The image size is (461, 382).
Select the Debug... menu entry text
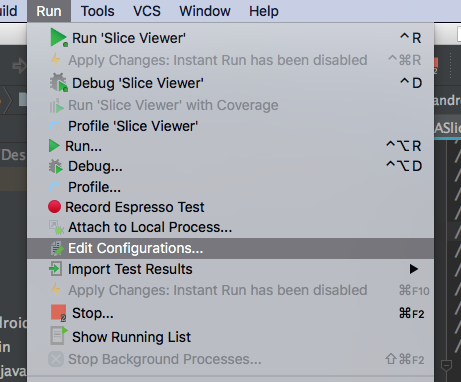[95, 166]
